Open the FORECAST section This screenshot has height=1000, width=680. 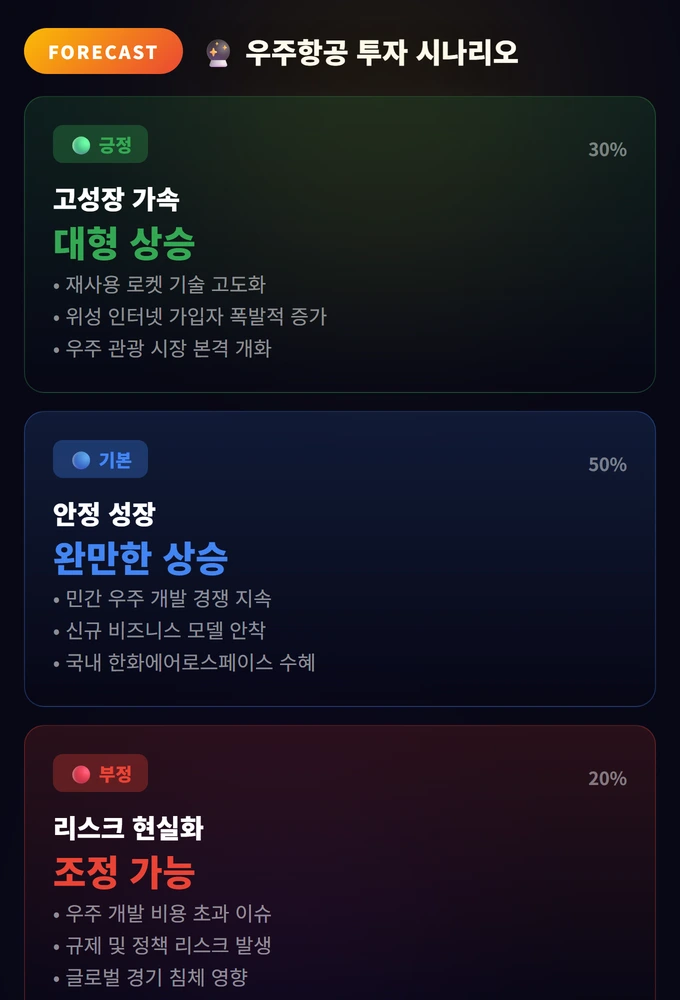103,51
